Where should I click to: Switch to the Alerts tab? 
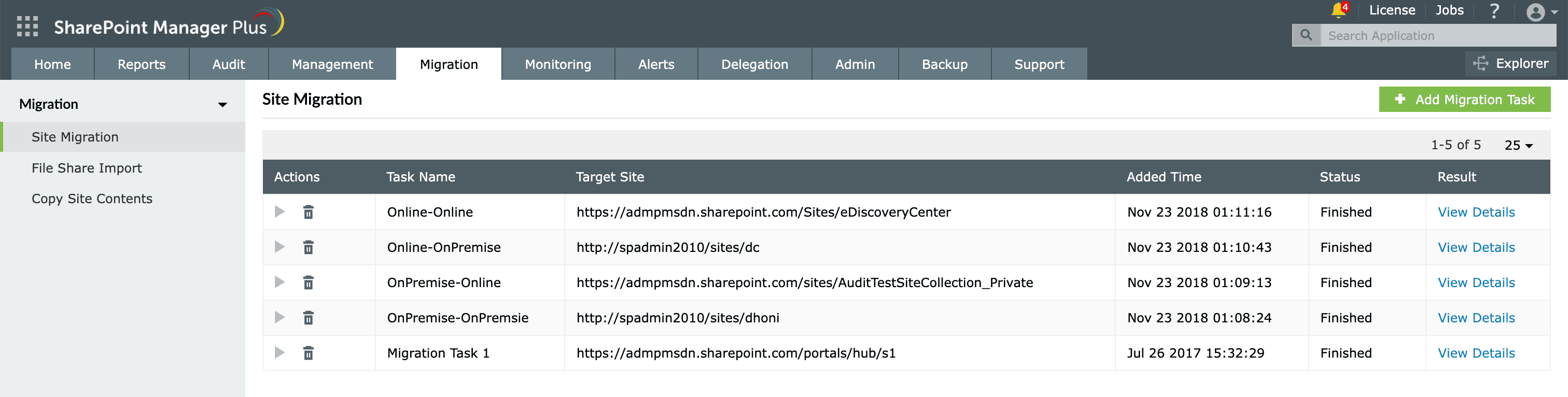[x=656, y=64]
